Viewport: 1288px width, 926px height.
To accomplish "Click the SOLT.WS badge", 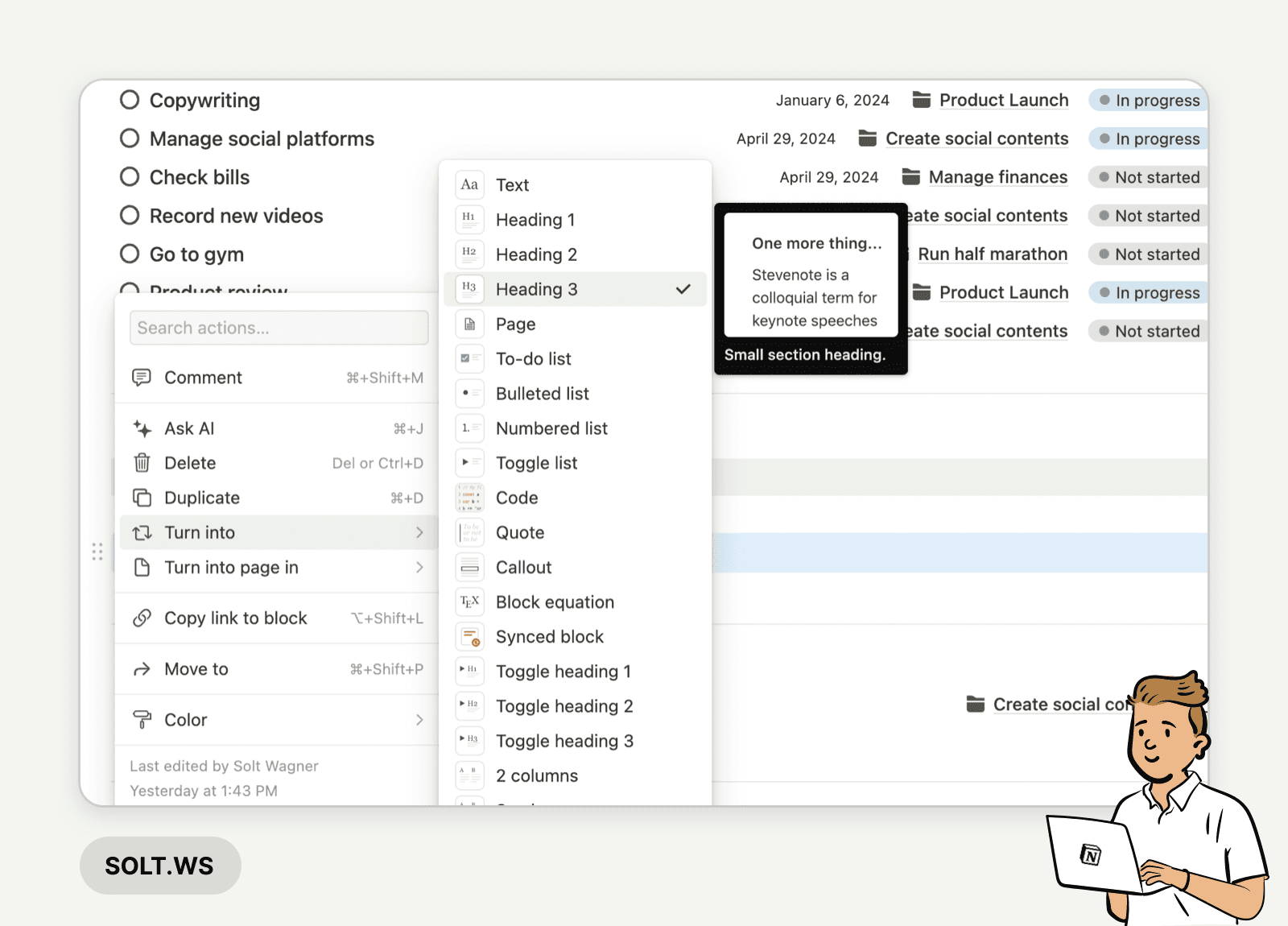I will (160, 866).
